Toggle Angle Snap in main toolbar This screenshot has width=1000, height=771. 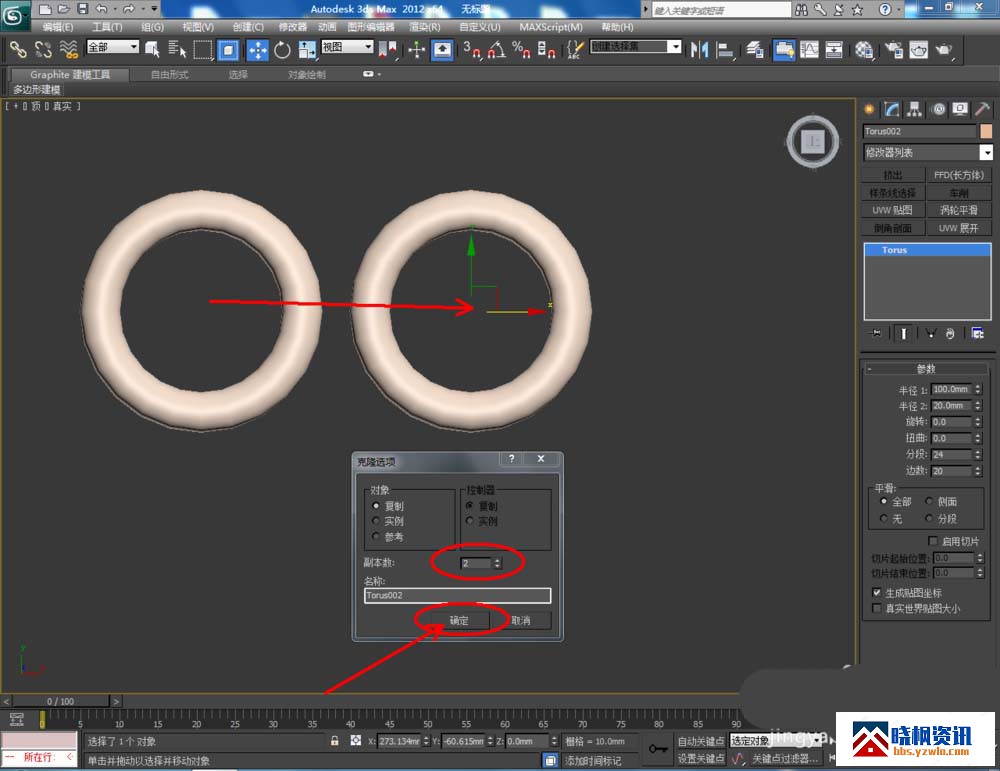[497, 49]
